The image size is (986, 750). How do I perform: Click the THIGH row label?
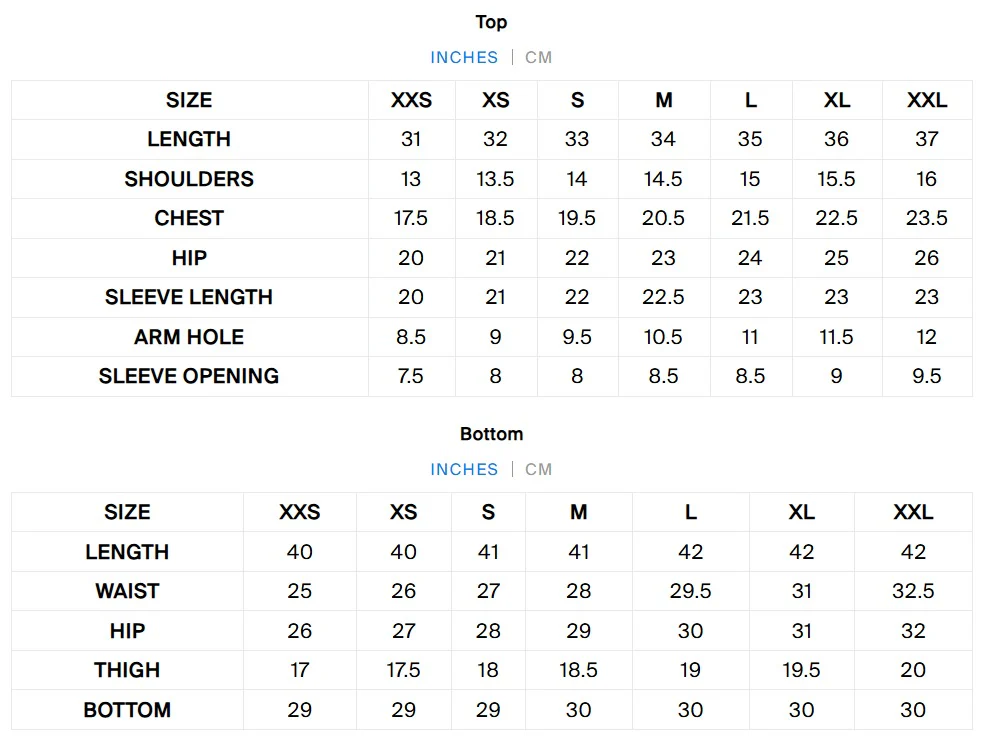pos(127,670)
